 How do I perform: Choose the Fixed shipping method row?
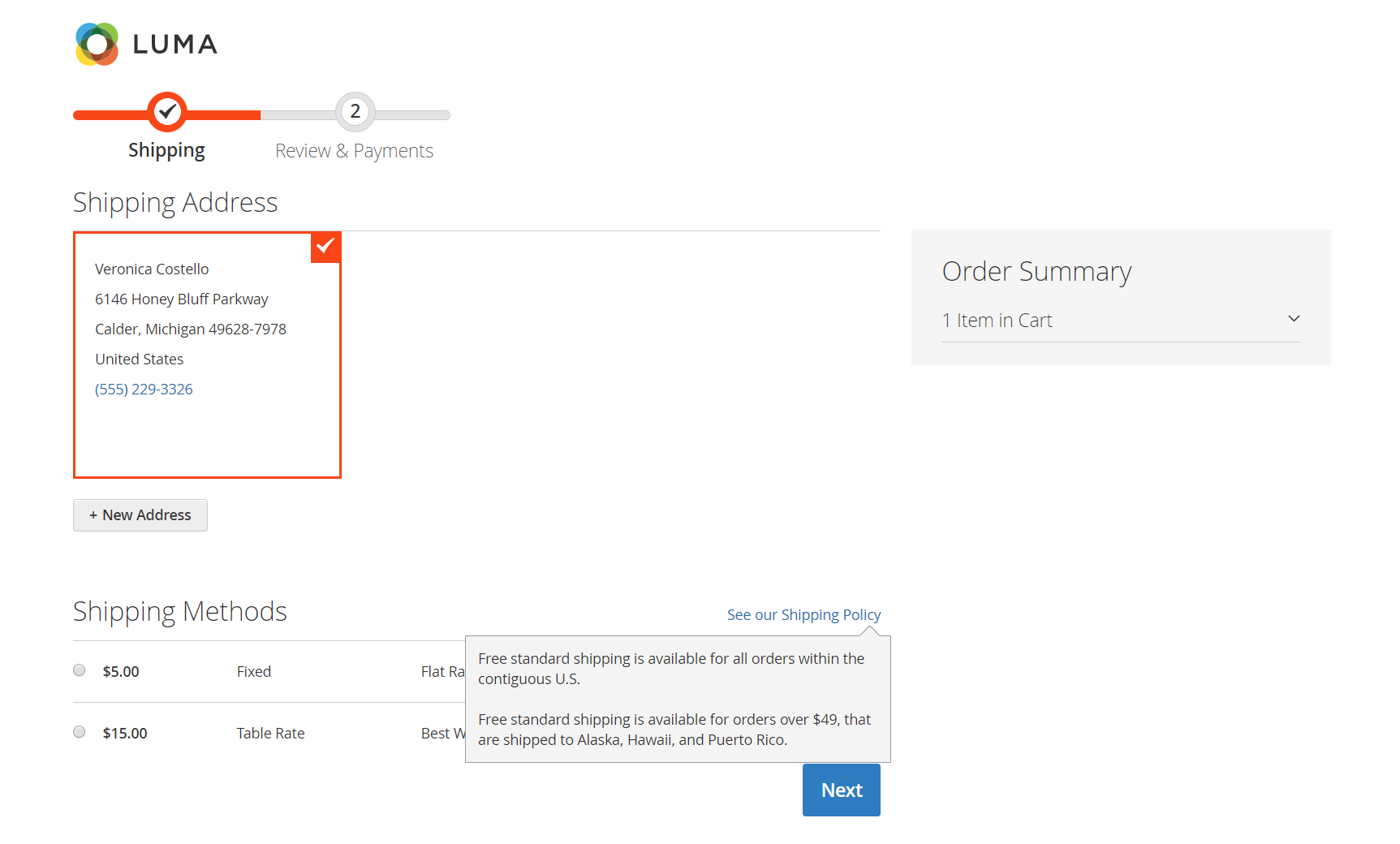269,672
